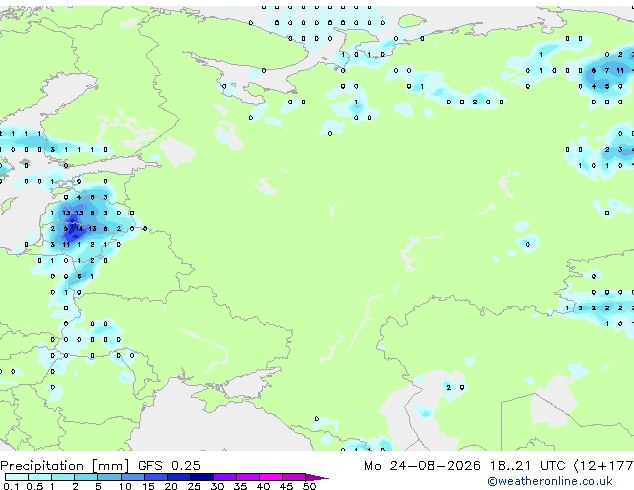Click the "14" precipitation value on map
Screen dimensions: 634x490
79,228
